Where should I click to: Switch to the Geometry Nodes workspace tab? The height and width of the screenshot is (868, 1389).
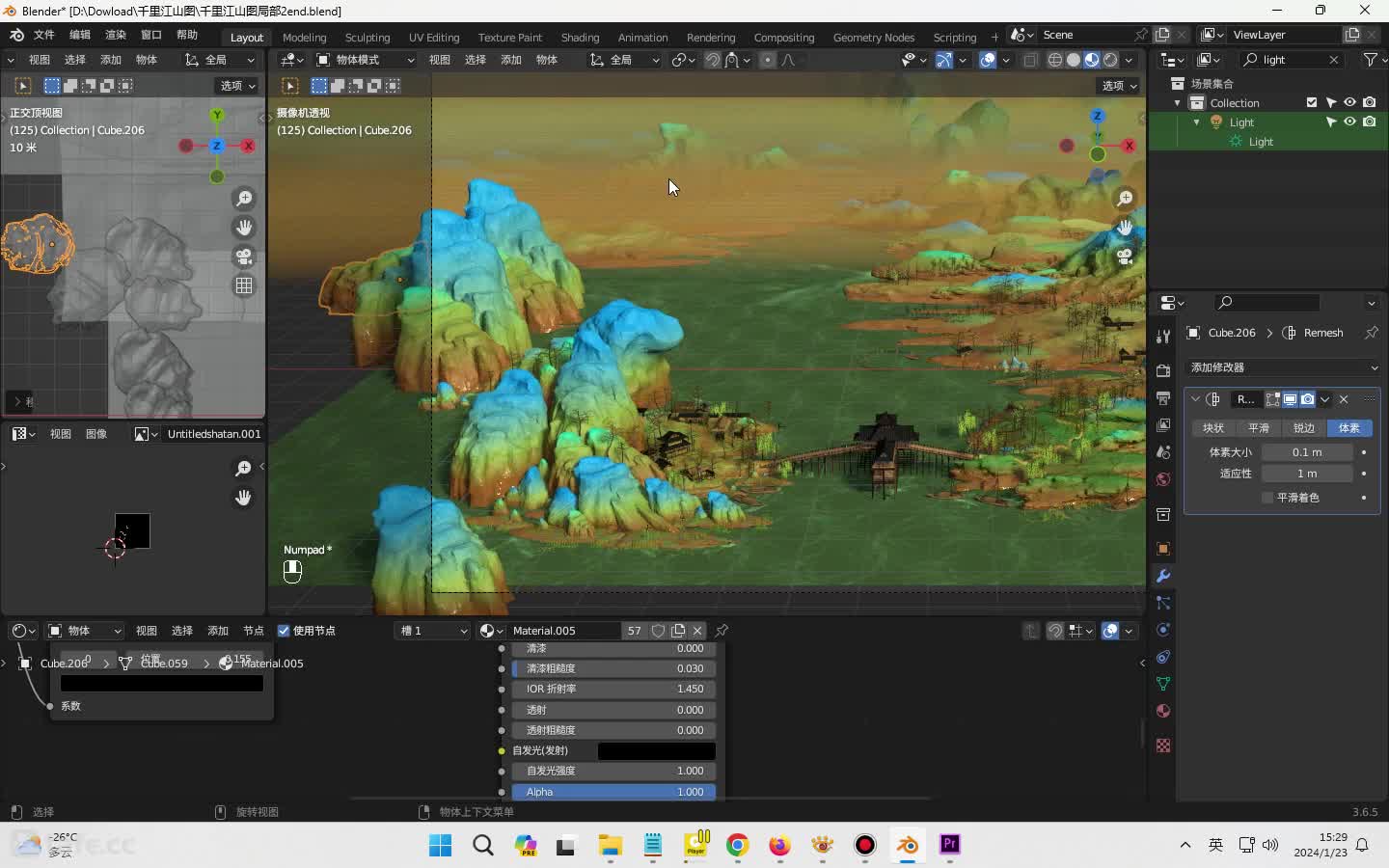click(x=874, y=38)
